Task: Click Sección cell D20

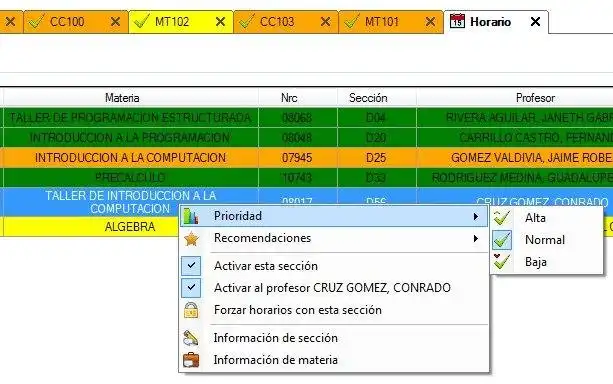Action: click(x=376, y=138)
